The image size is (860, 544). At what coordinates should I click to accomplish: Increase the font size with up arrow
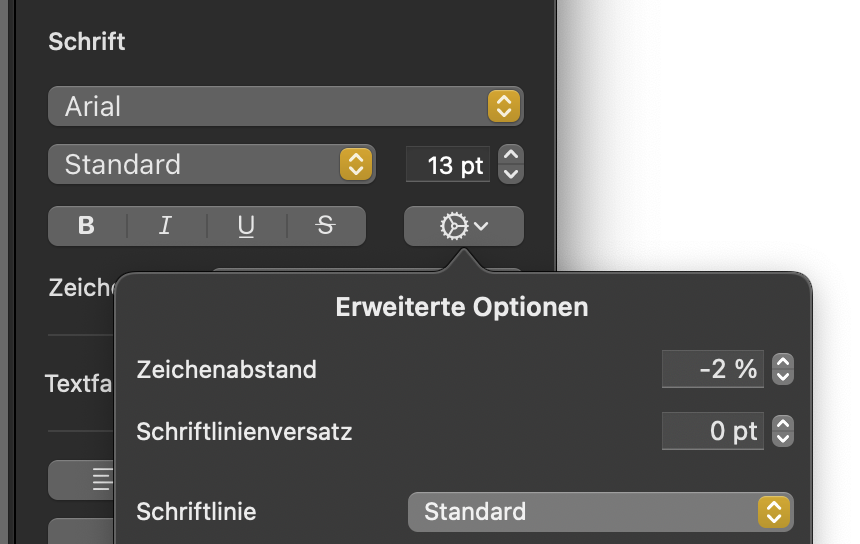(511, 155)
